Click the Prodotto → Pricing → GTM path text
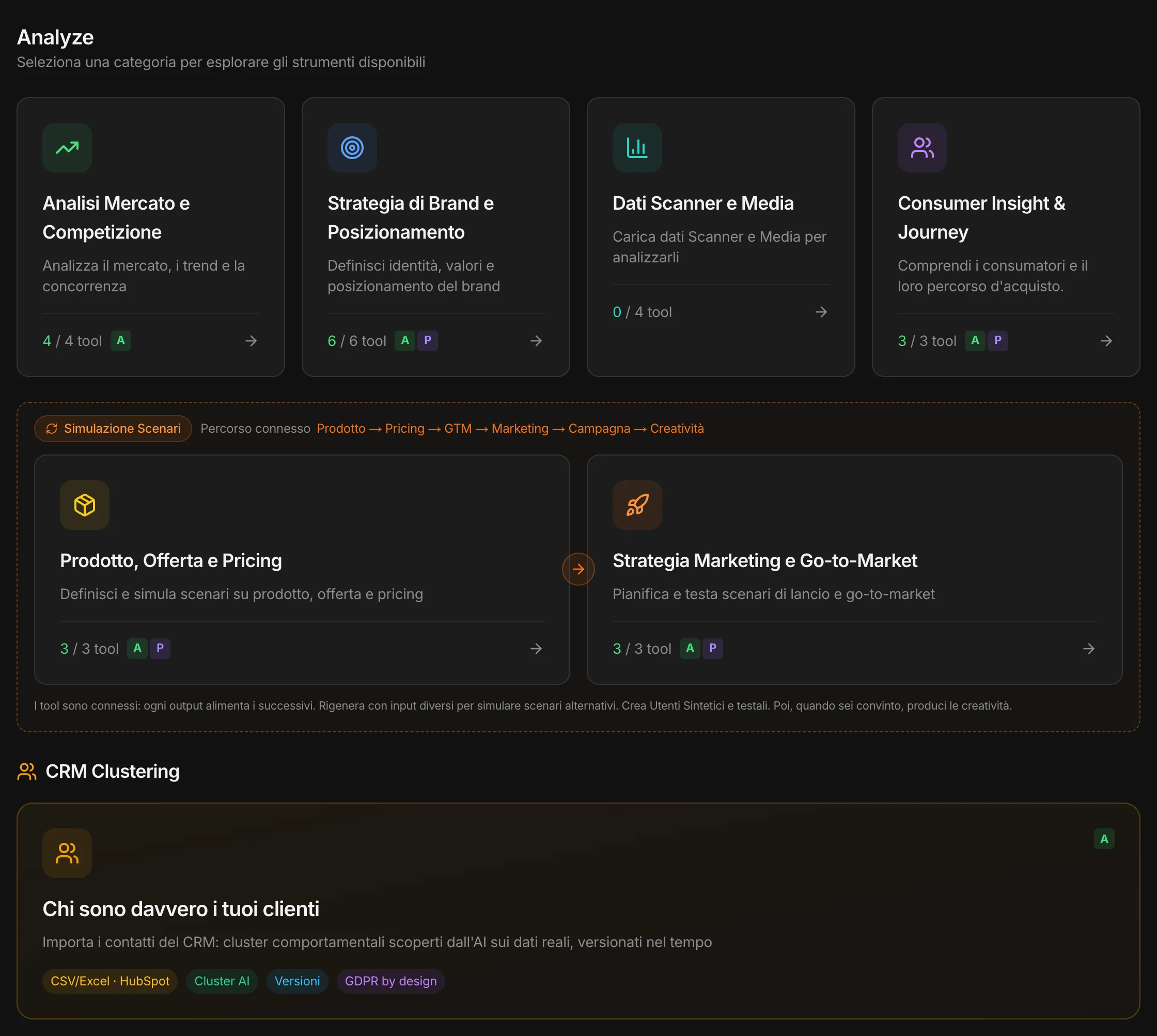Screen dimensions: 1157x1036 click(x=510, y=429)
